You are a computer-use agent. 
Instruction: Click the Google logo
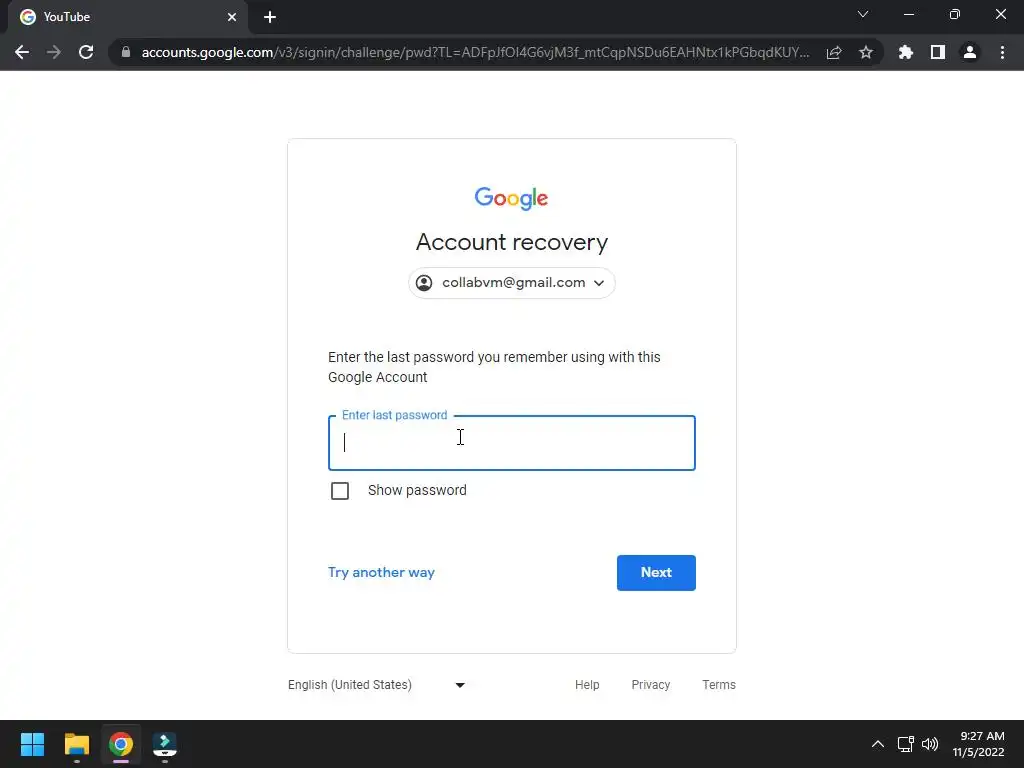tap(511, 199)
